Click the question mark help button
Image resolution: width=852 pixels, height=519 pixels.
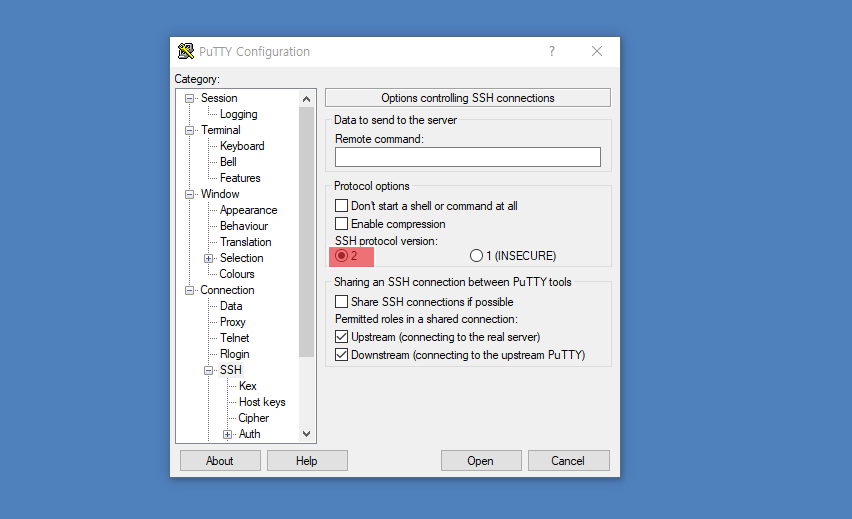[x=552, y=51]
